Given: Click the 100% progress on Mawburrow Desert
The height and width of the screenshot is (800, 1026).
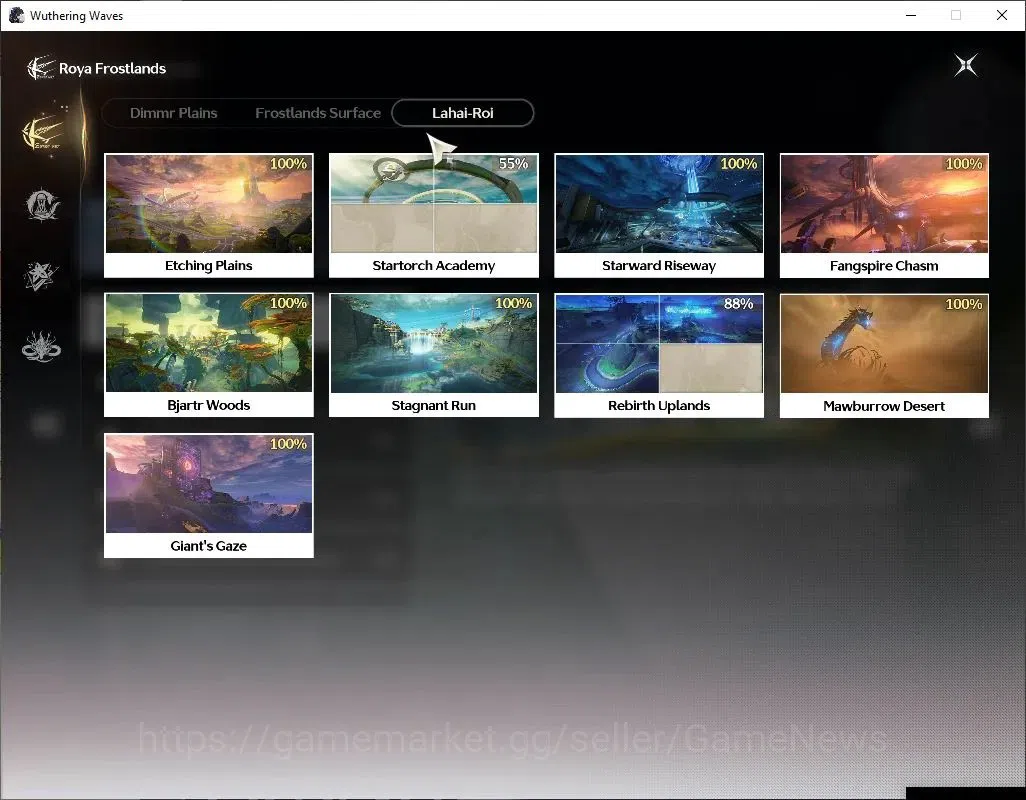Looking at the screenshot, I should [964, 304].
